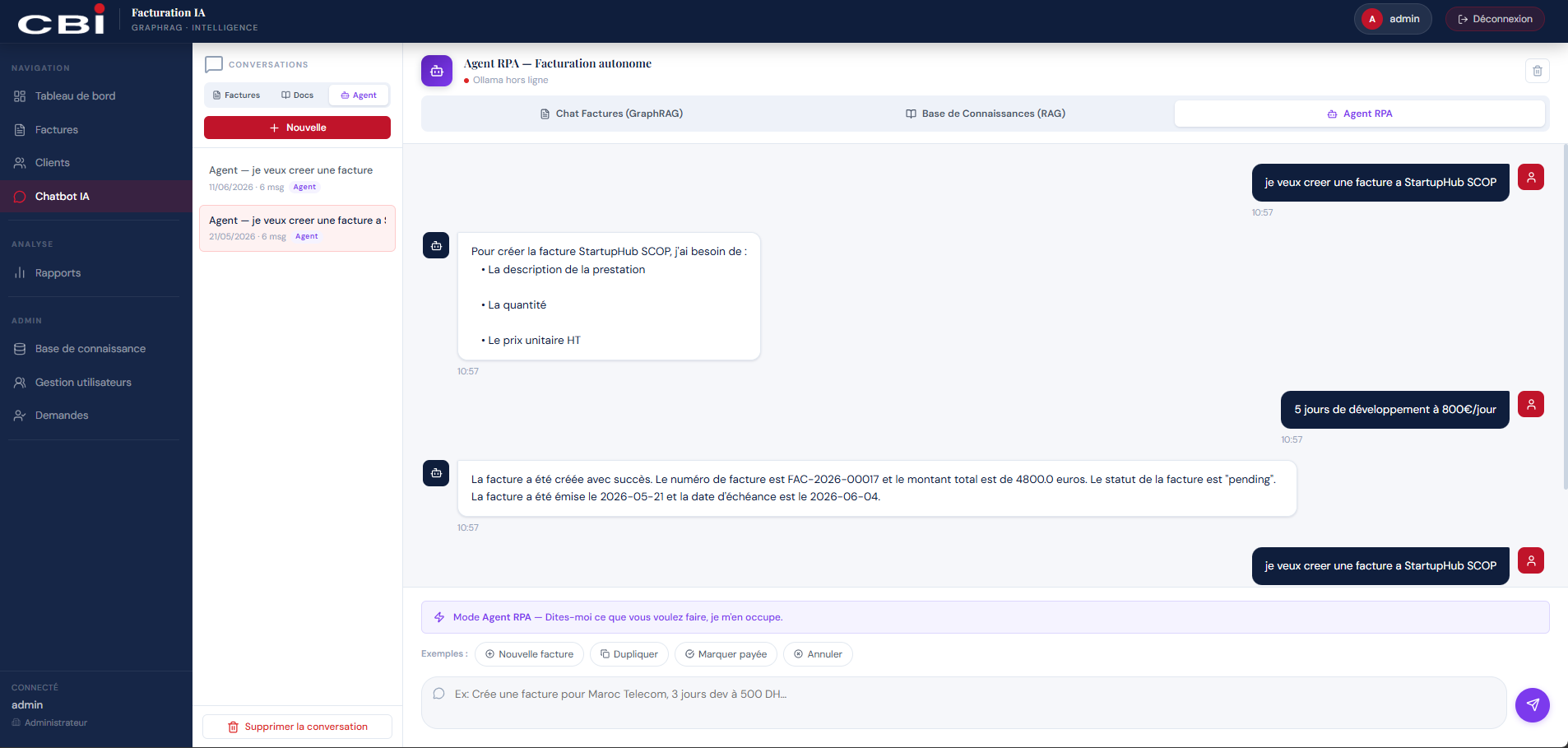Open Tableau de bord in the navigation
1568x748 pixels.
click(x=95, y=96)
